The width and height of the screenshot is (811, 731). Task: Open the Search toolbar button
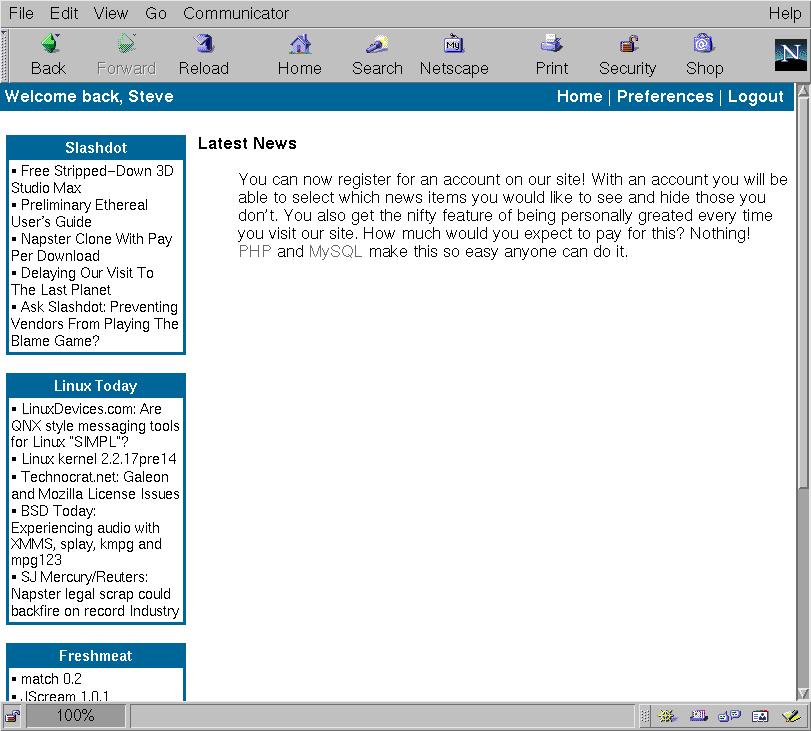coord(377,55)
